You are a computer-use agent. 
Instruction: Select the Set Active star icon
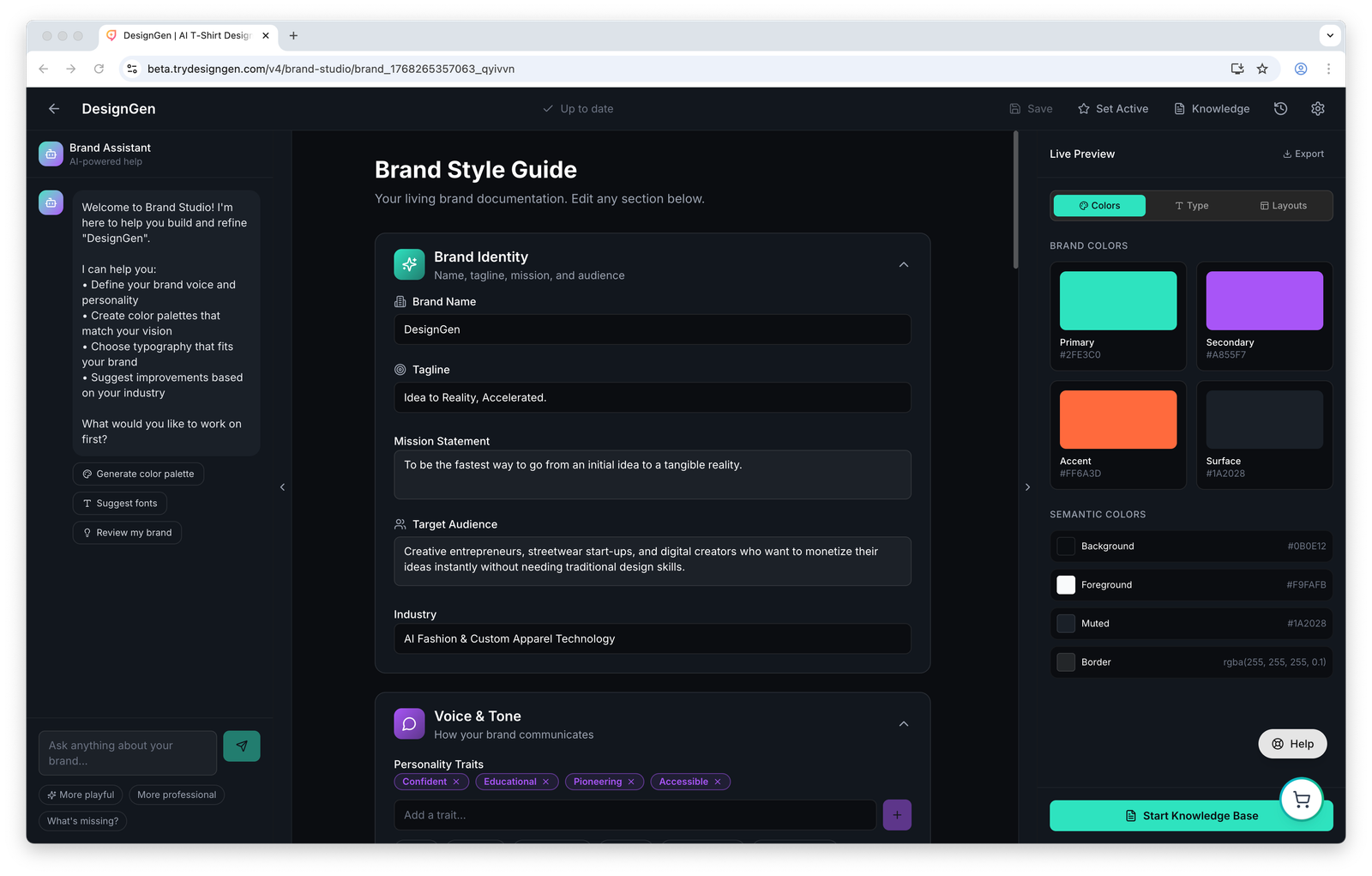1084,108
